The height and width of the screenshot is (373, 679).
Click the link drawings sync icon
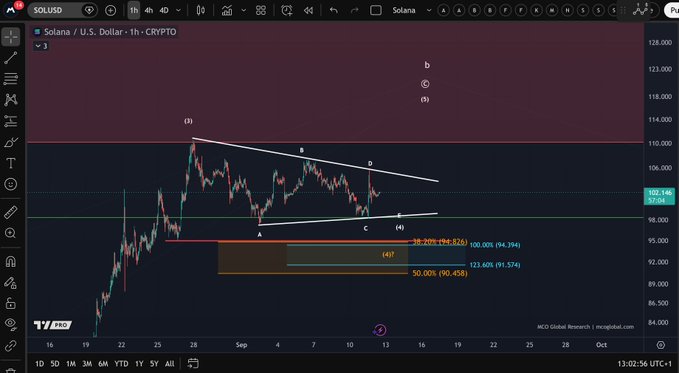[x=11, y=345]
